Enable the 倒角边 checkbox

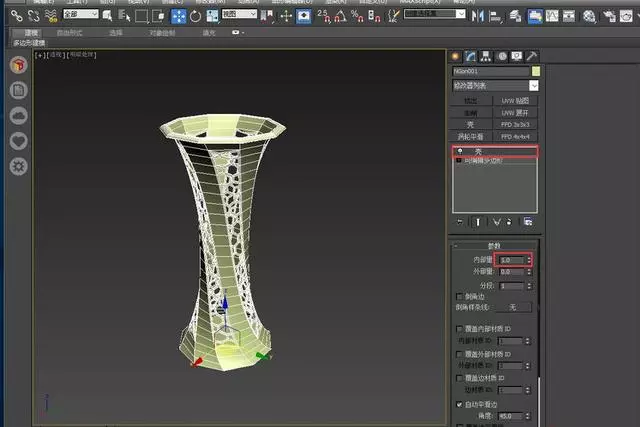click(459, 296)
